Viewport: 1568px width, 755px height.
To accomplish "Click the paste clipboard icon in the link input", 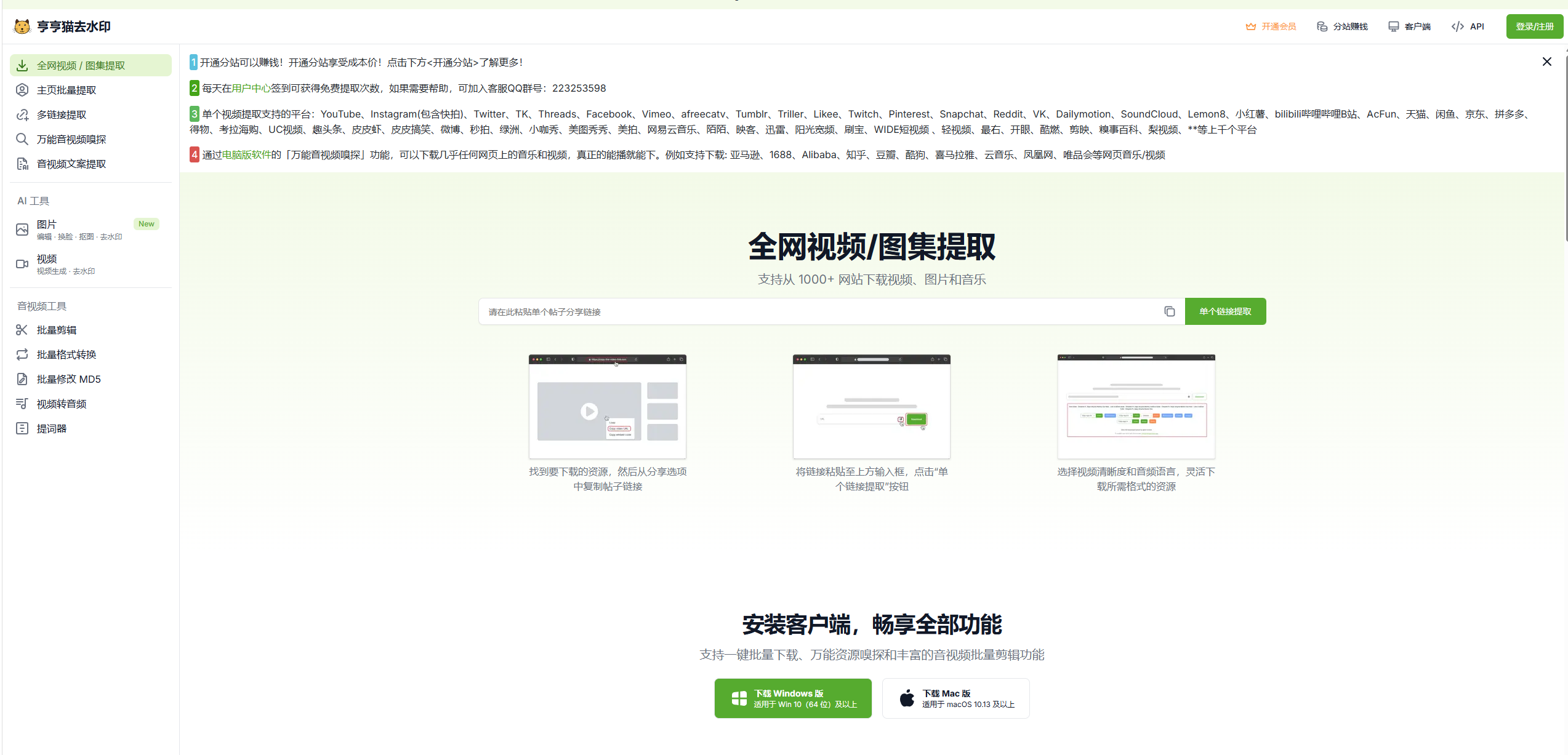I will 1170,311.
